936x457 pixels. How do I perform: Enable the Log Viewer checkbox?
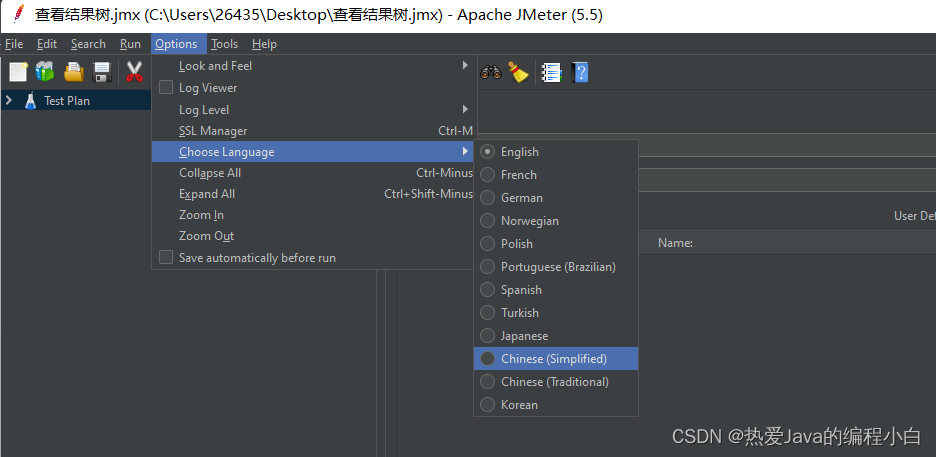click(166, 88)
